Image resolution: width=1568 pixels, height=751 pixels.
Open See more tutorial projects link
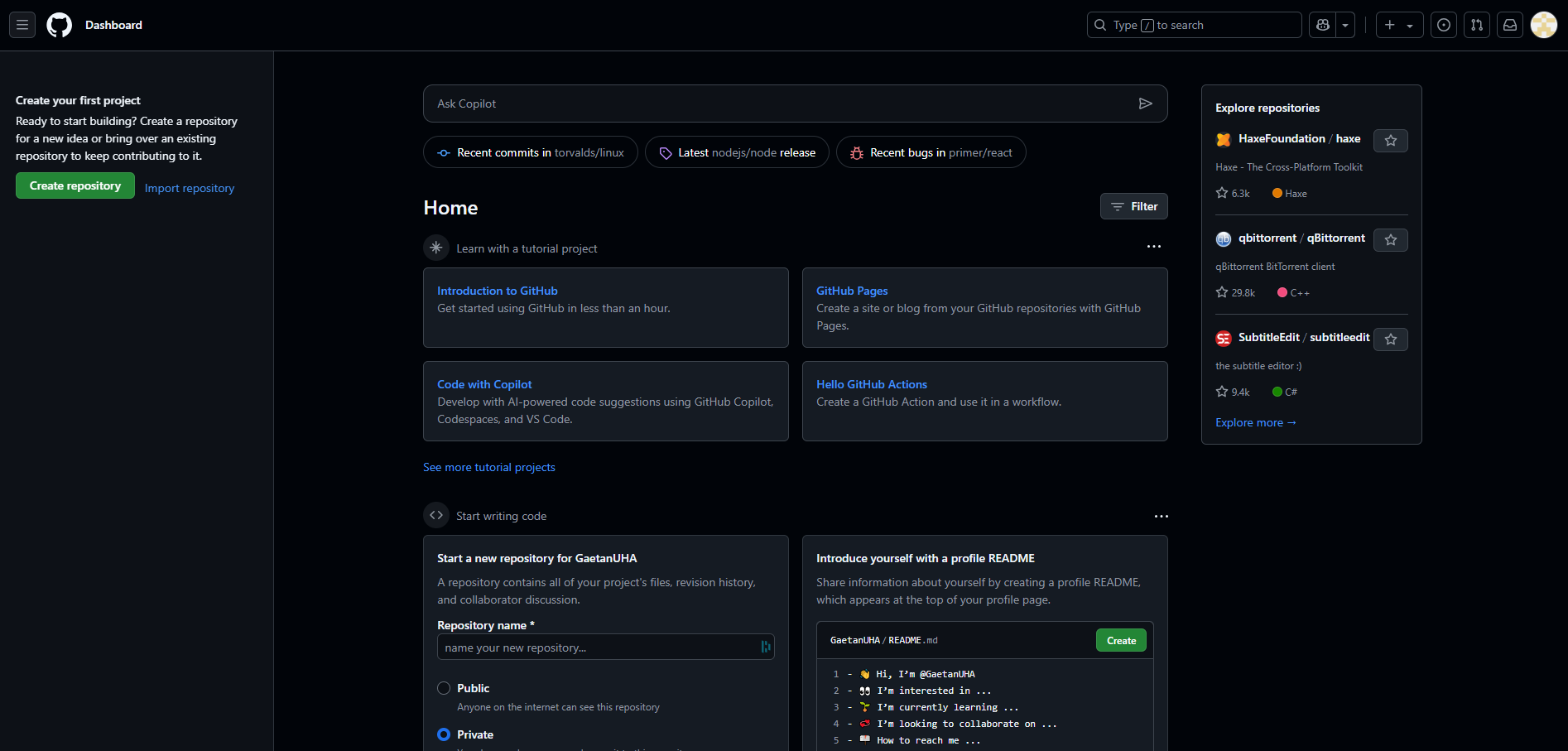click(488, 467)
